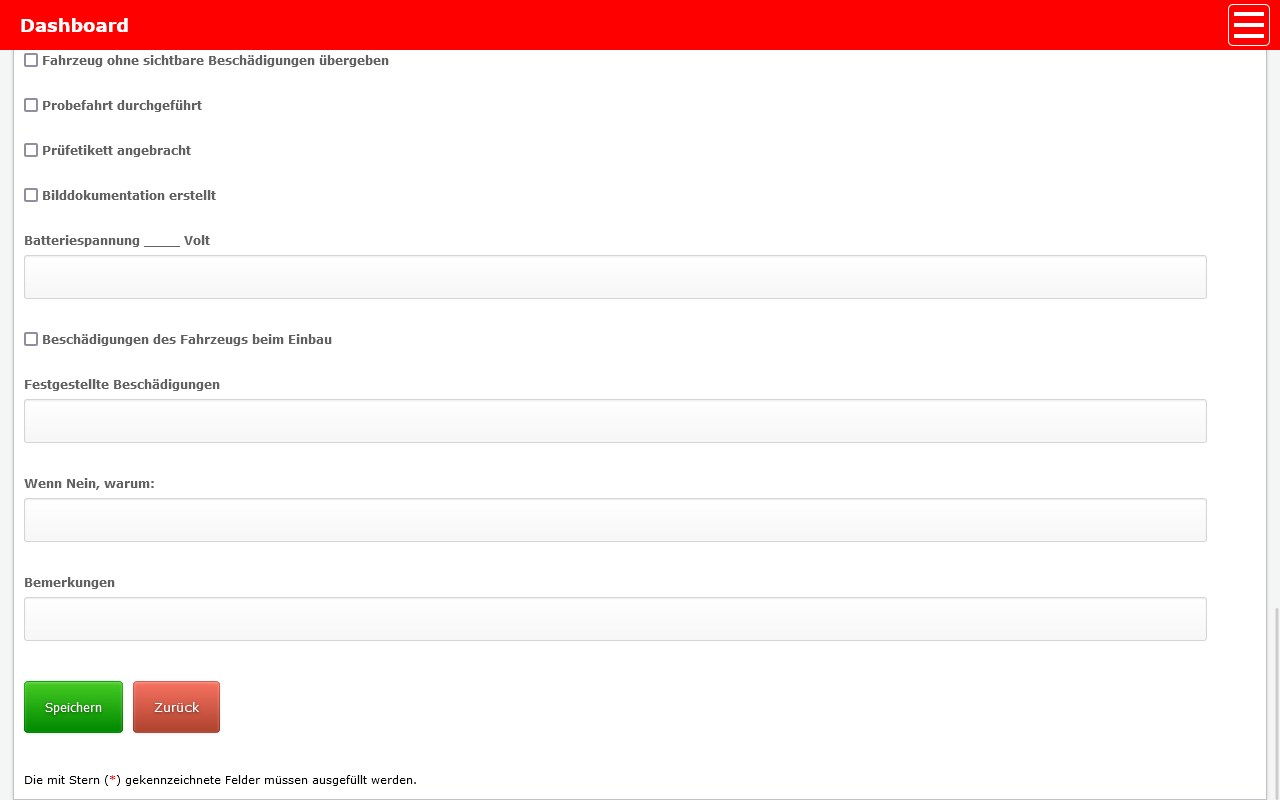The width and height of the screenshot is (1280, 800).
Task: Focus the Batteriespannung Volt input field
Action: 615,277
